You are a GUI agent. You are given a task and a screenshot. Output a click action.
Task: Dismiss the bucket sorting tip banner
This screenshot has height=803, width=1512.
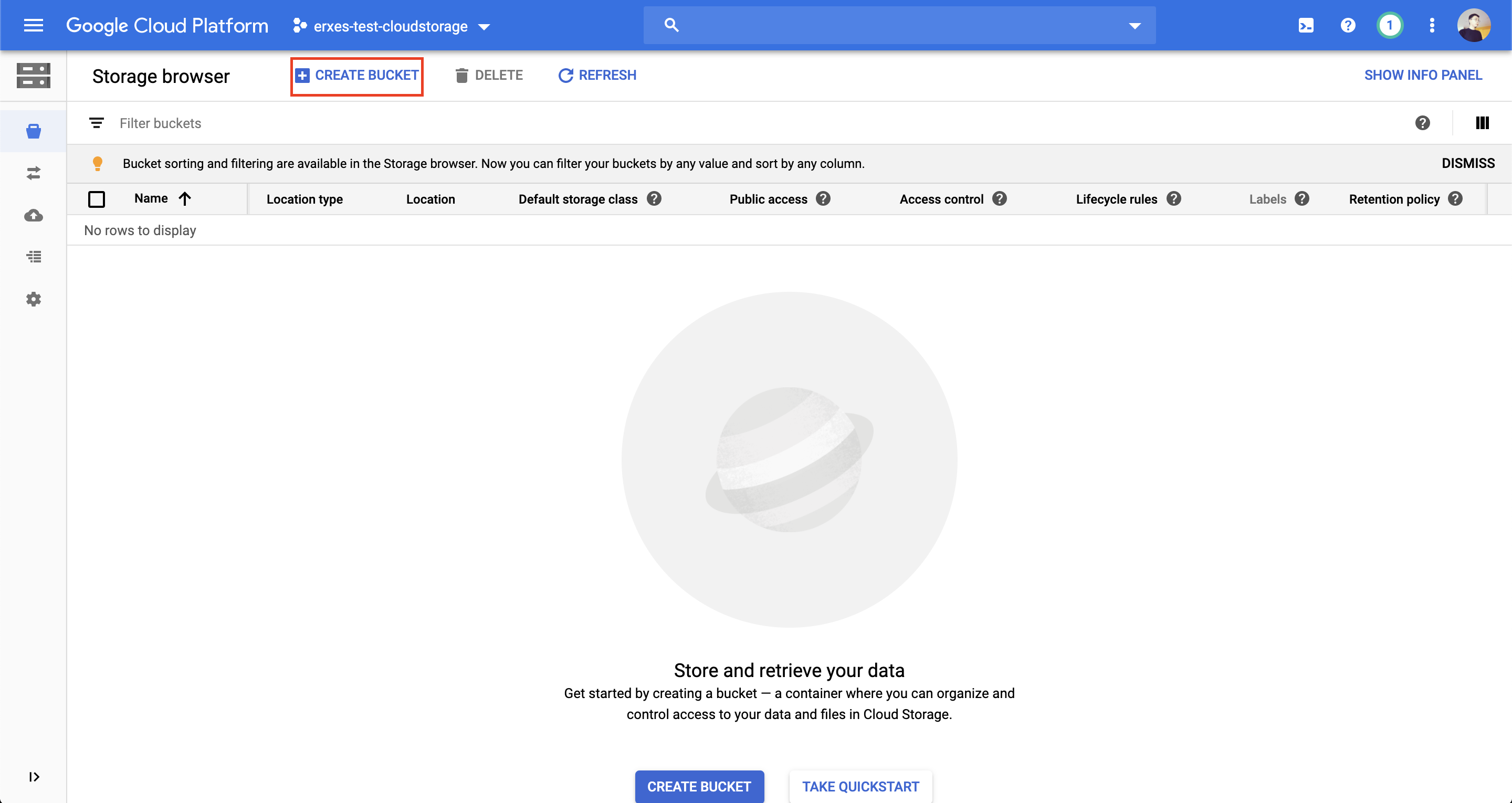(1468, 163)
